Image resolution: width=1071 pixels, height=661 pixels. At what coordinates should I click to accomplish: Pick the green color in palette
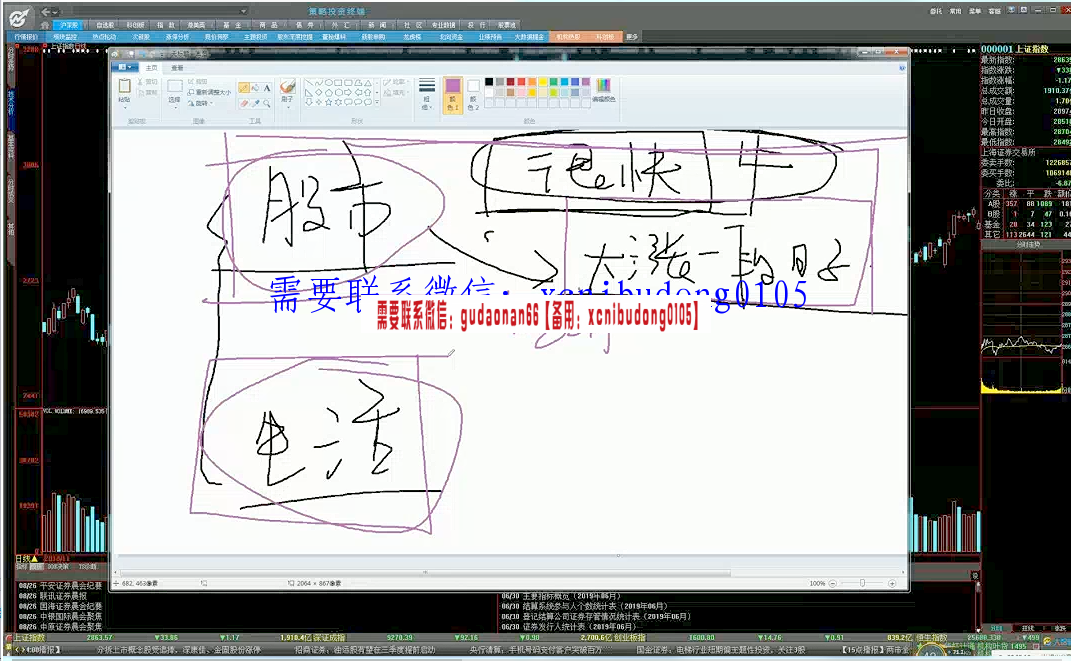553,82
